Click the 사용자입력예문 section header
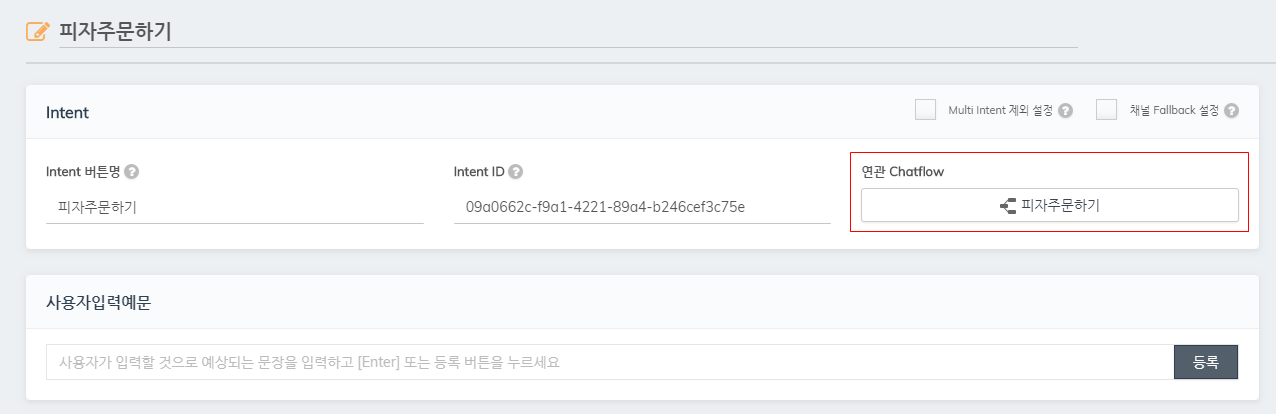 pyautogui.click(x=98, y=303)
